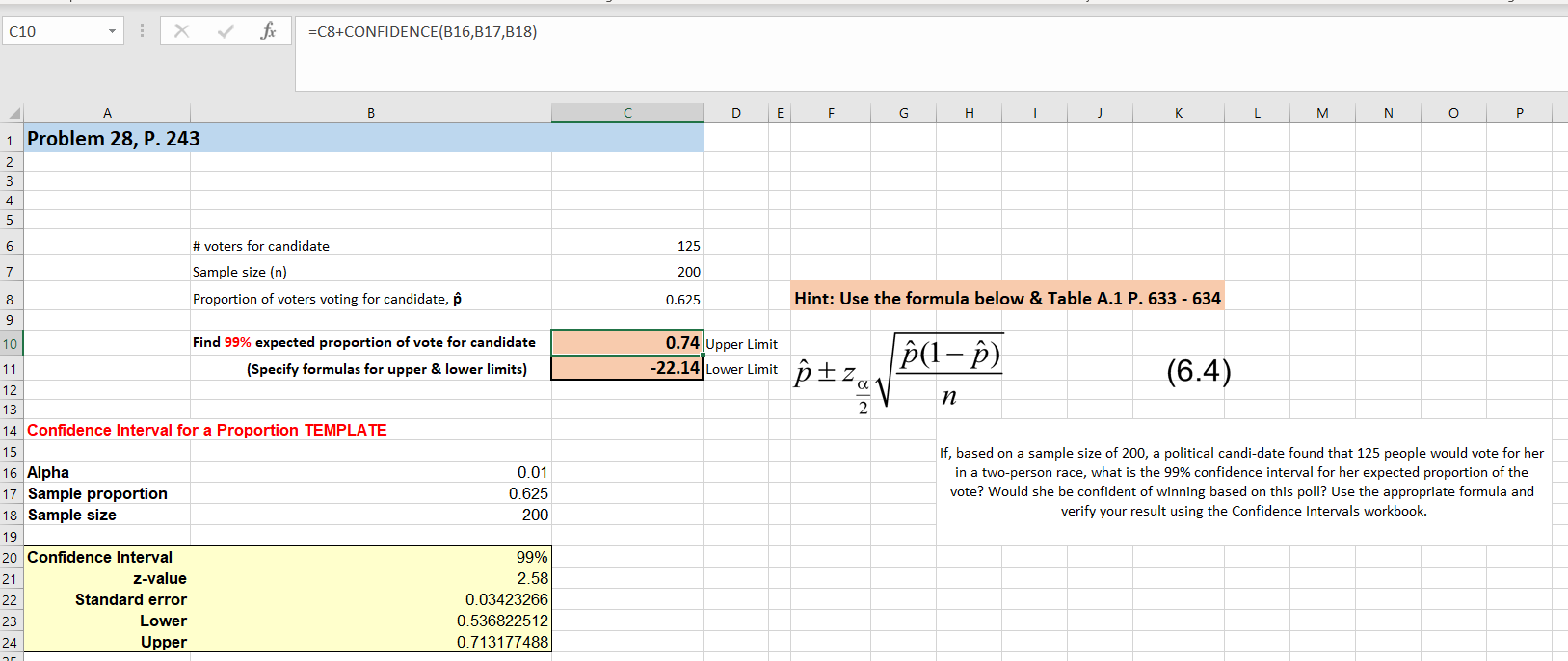
Task: Select Sample proportion value 0.625 in row 17
Action: click(371, 493)
